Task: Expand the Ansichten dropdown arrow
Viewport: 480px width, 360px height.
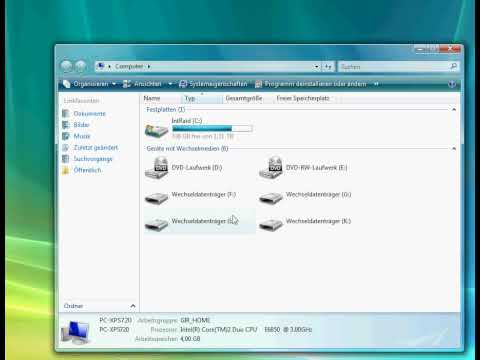Action: 170,84
